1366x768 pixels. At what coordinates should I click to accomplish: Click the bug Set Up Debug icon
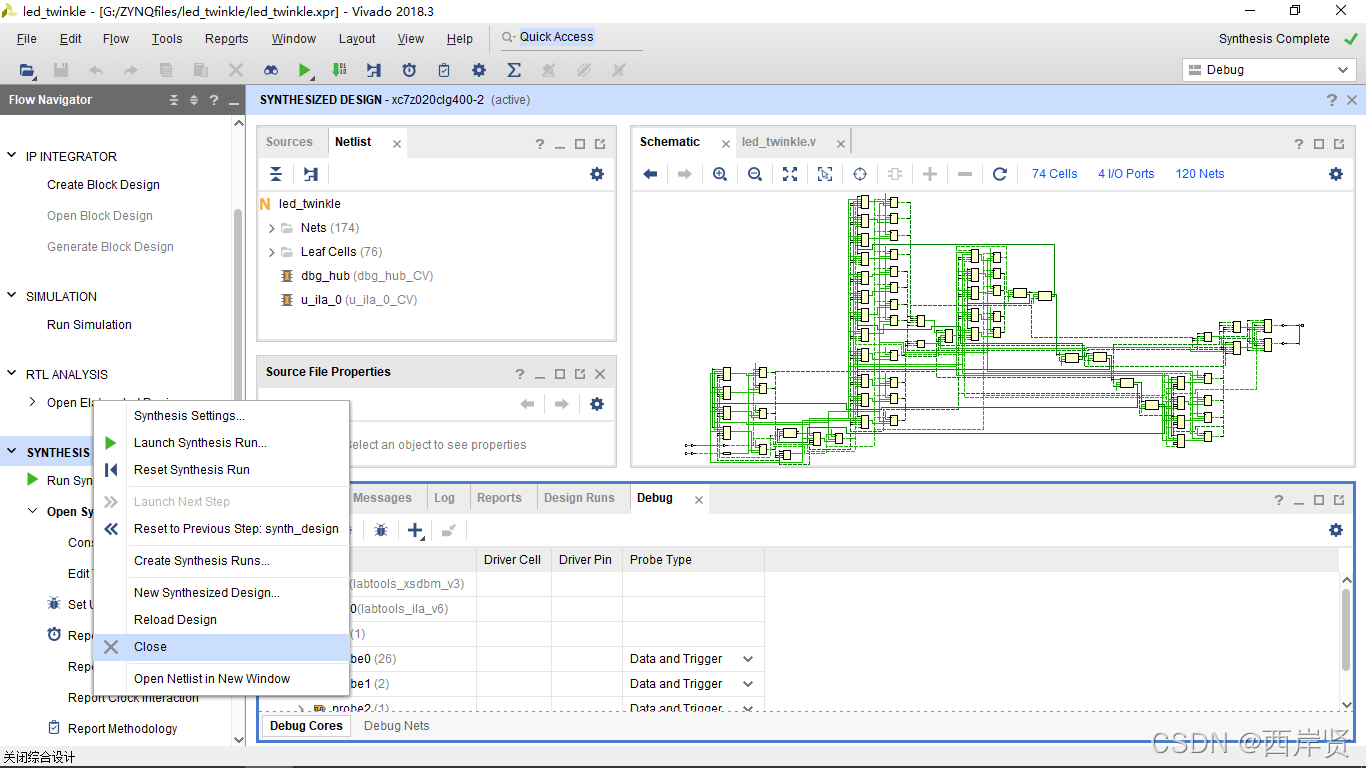point(381,530)
